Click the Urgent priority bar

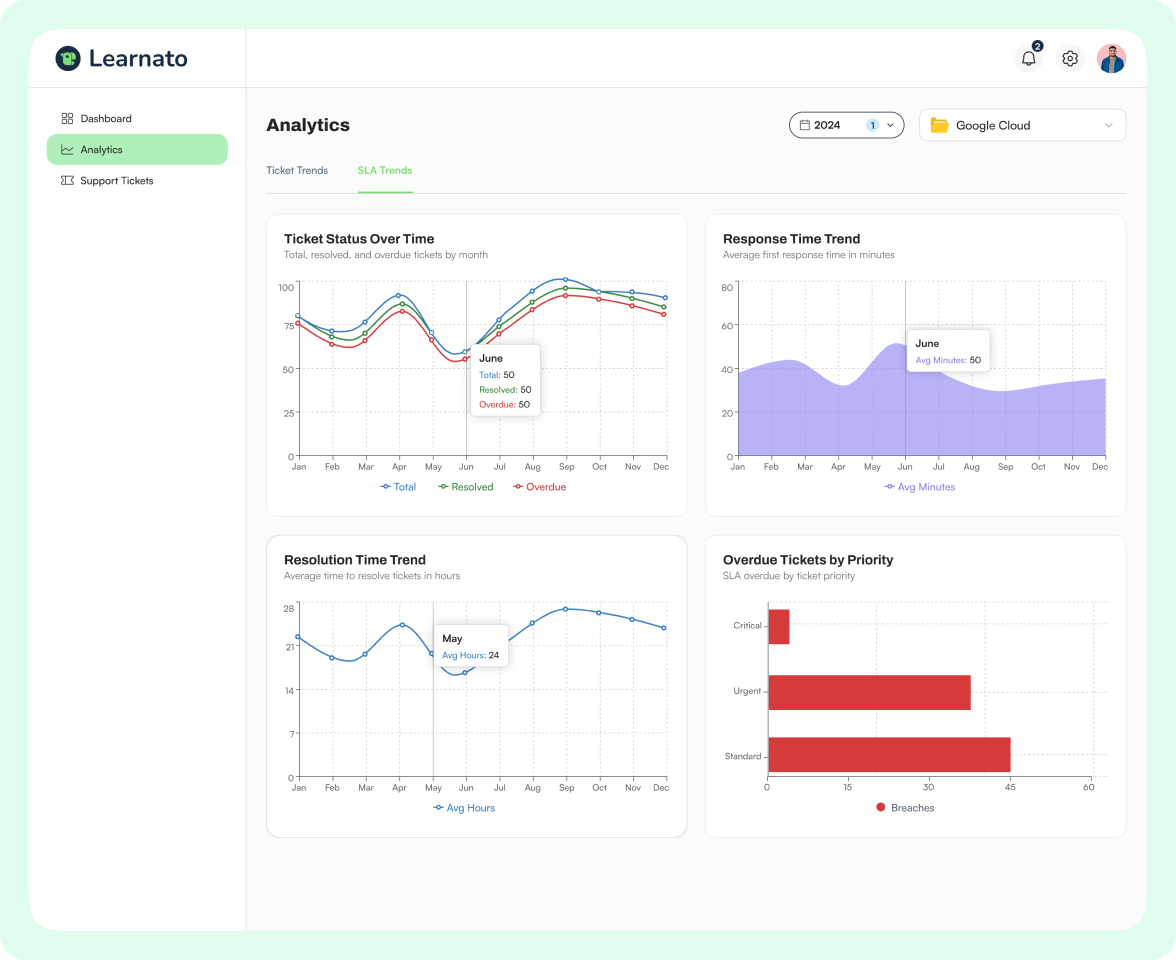coord(869,692)
